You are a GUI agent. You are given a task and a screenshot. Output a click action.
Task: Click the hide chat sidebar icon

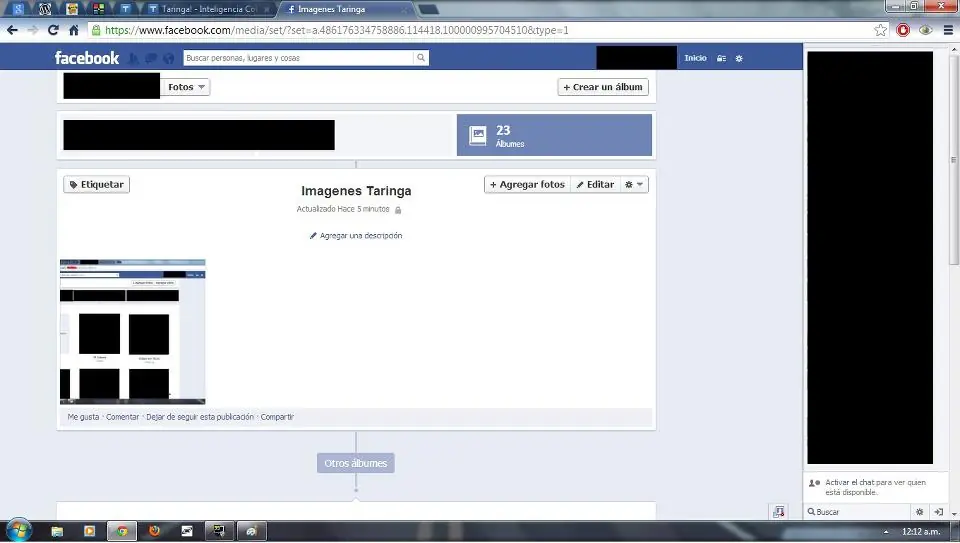939,512
